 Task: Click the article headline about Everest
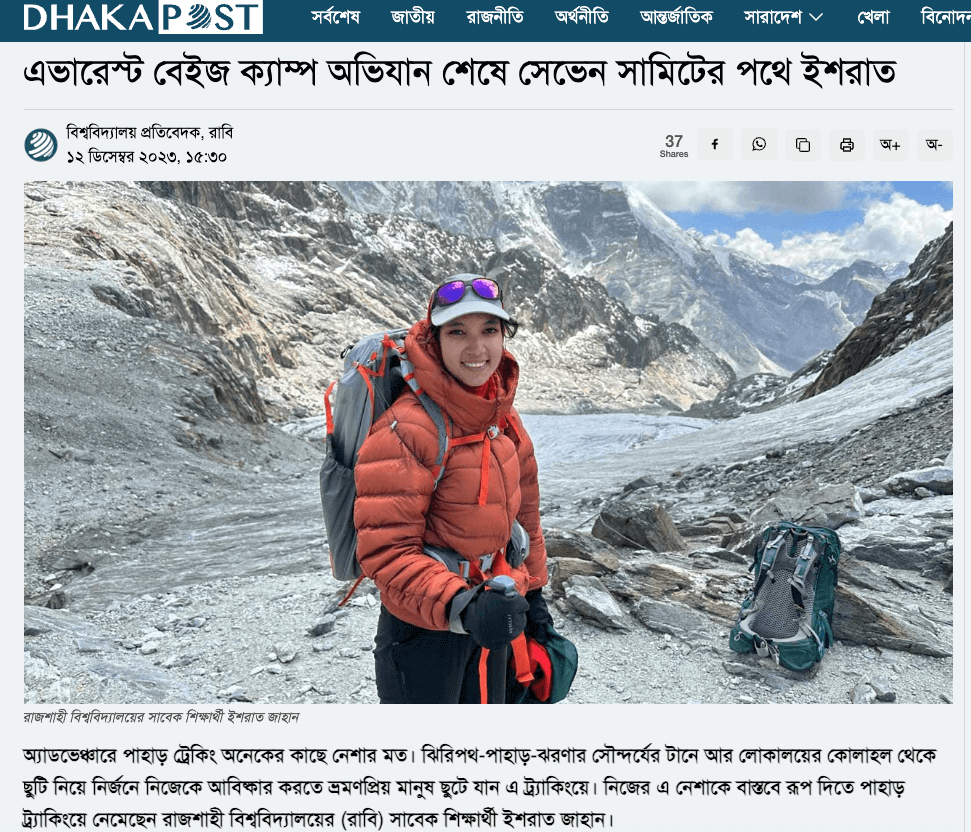[x=459, y=72]
